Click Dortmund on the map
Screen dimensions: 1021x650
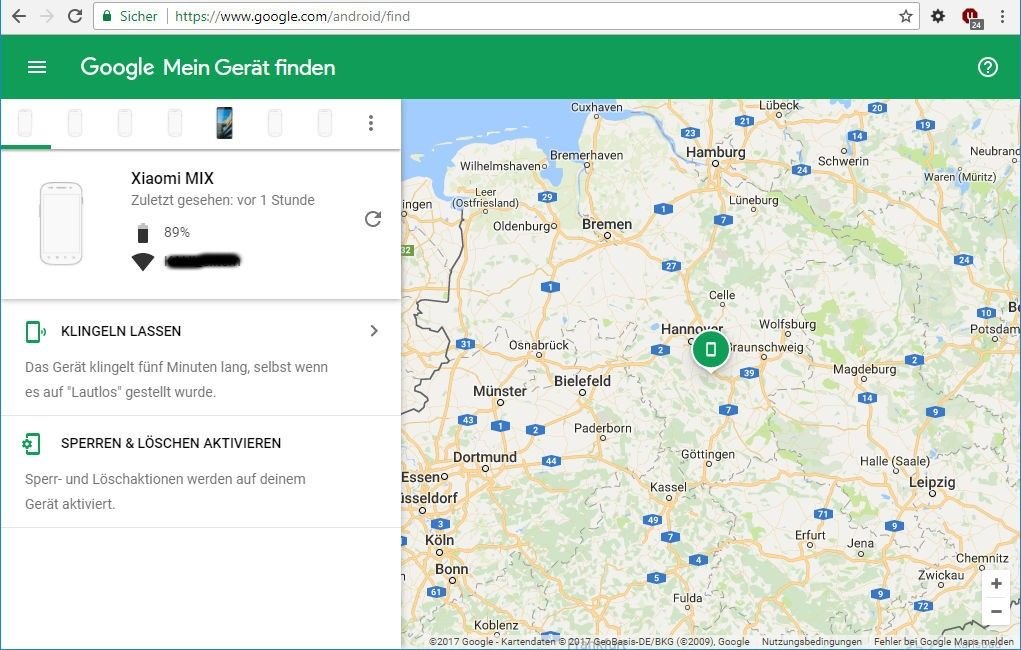coord(484,457)
